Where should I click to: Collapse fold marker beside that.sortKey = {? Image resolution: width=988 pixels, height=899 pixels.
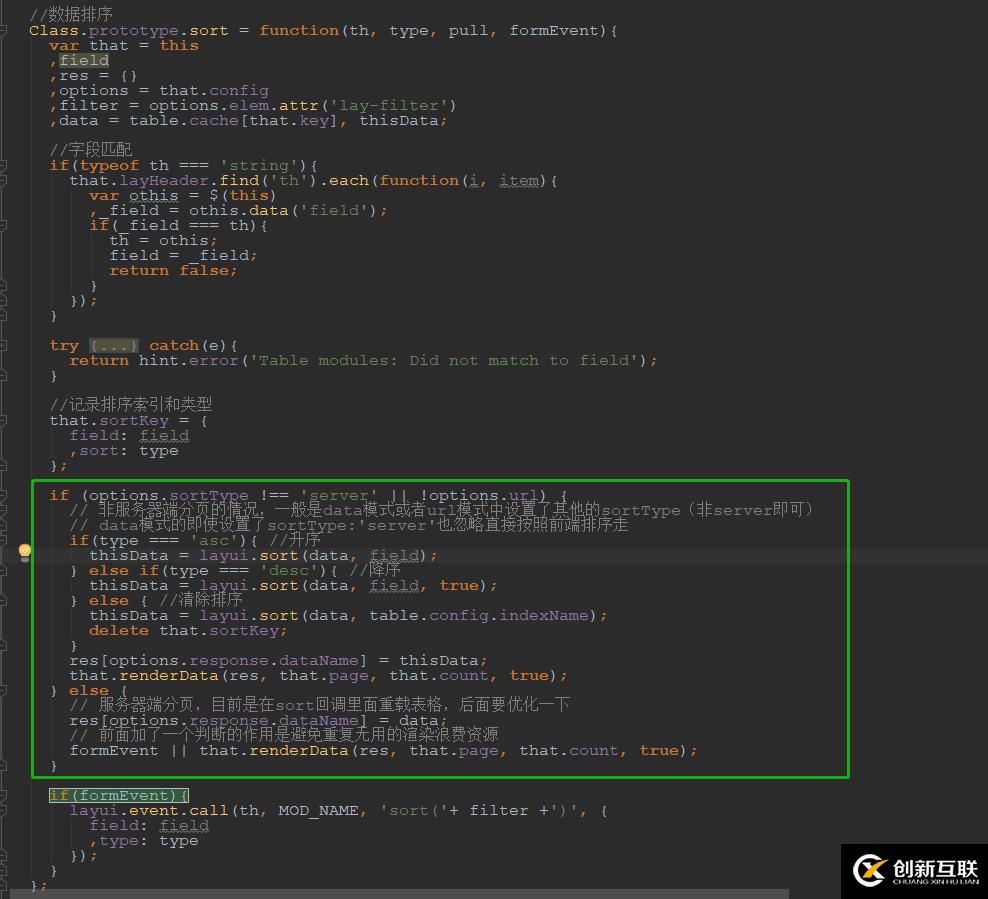click(3, 421)
